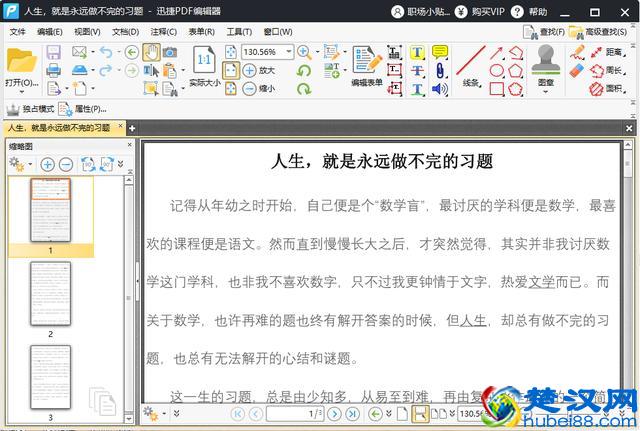Add a new document tab with plus
Image resolution: width=640 pixels, height=431 pixels.
tap(132, 129)
